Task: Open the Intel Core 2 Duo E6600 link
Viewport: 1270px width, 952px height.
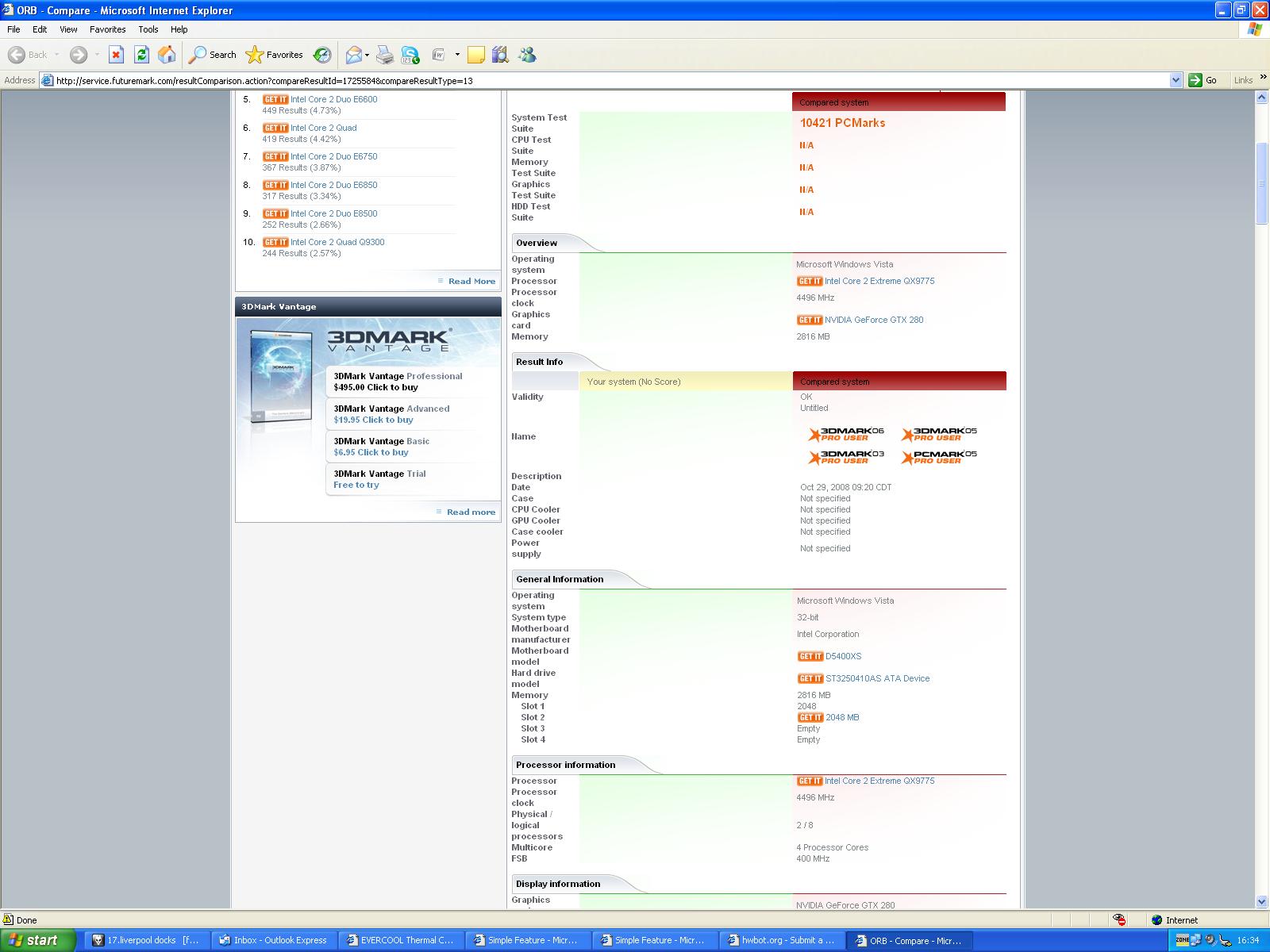Action: 333,99
